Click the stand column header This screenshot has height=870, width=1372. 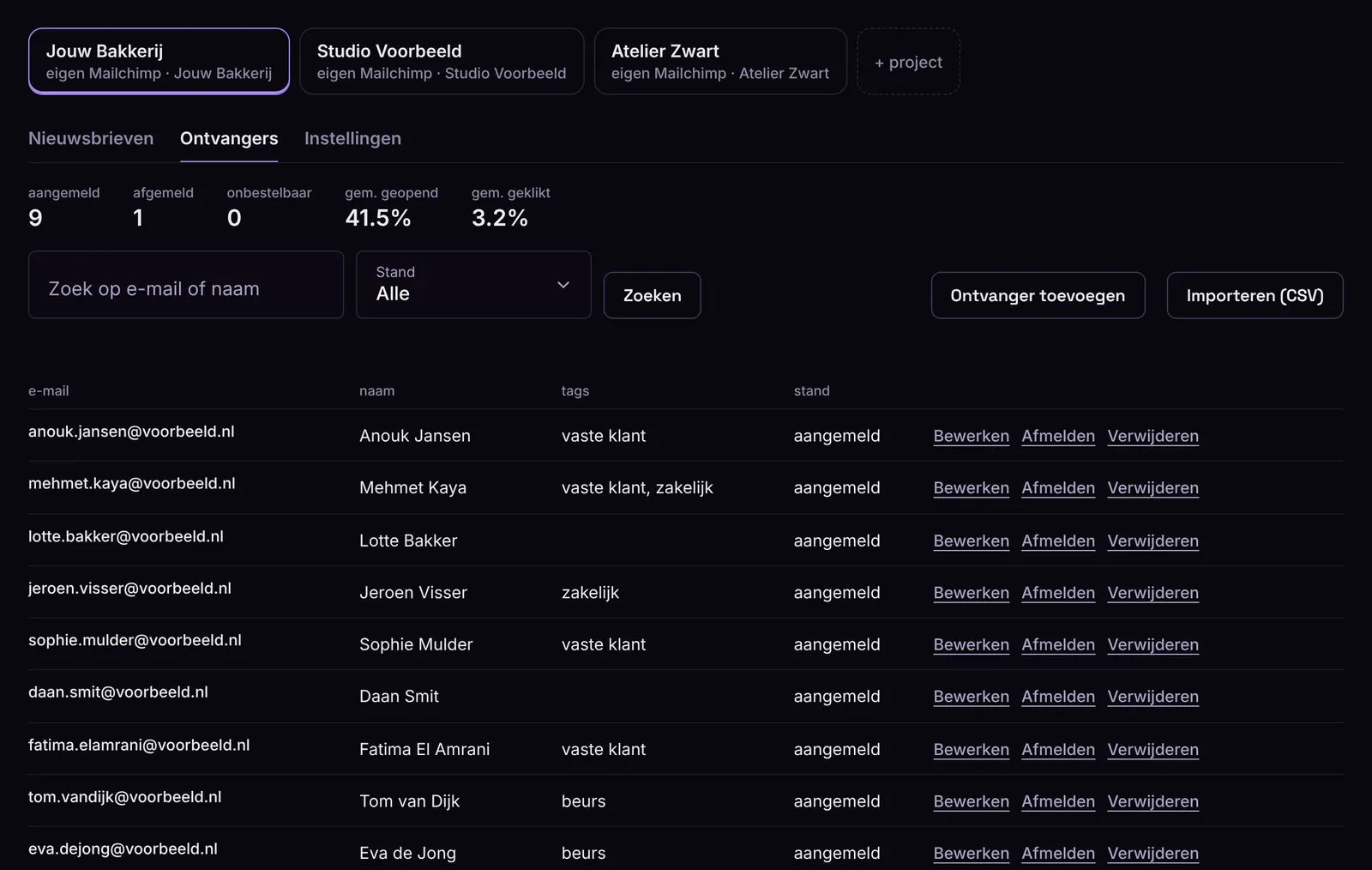click(x=811, y=390)
